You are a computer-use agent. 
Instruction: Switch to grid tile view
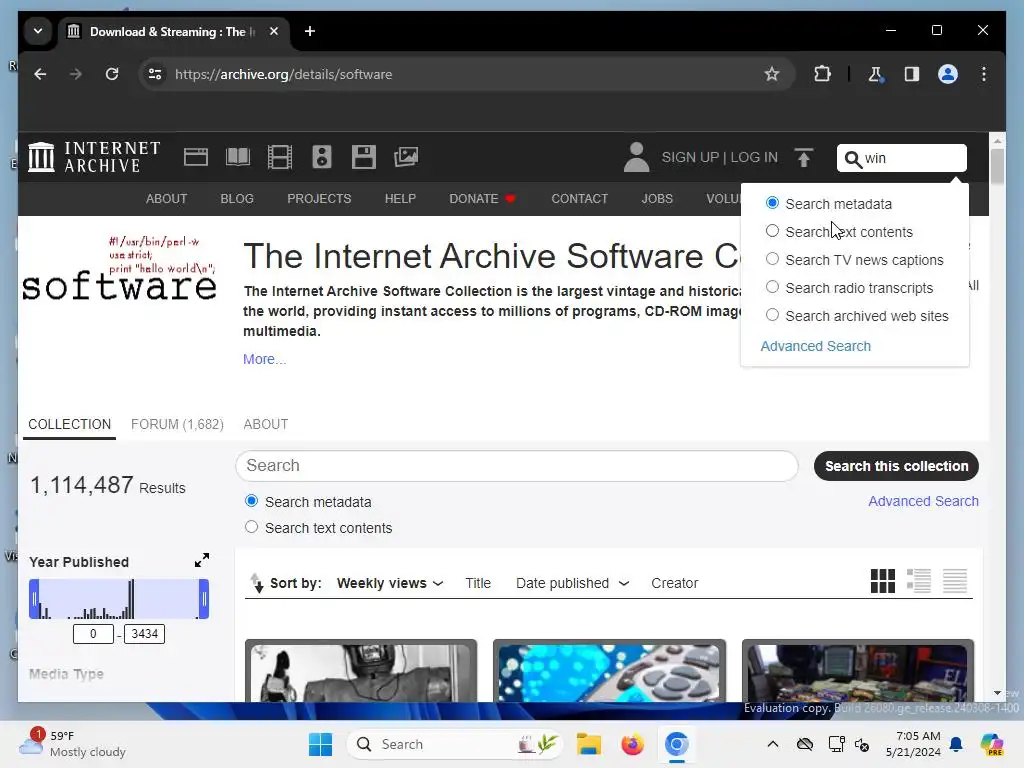coord(882,581)
